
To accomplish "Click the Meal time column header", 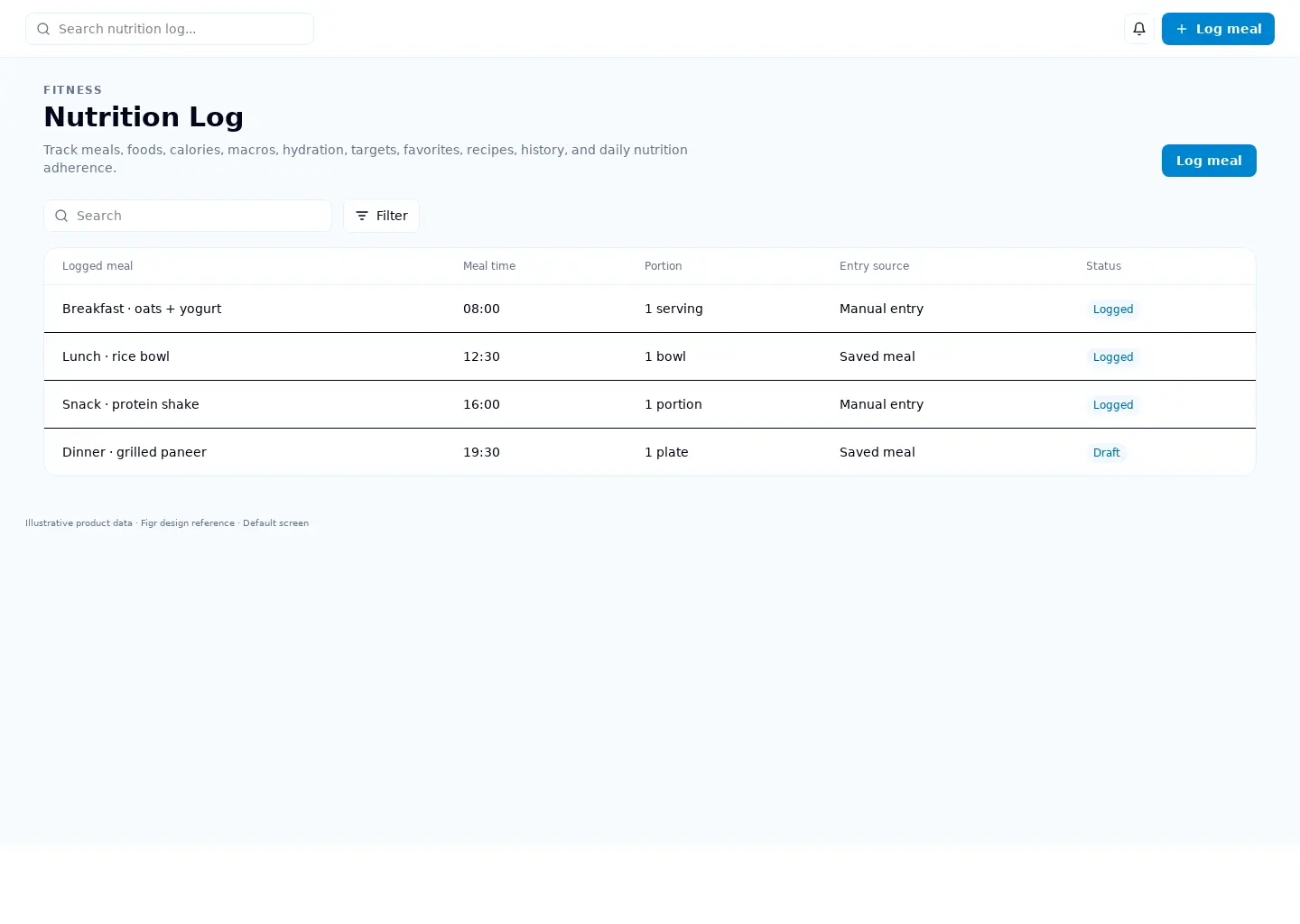I will 489,266.
